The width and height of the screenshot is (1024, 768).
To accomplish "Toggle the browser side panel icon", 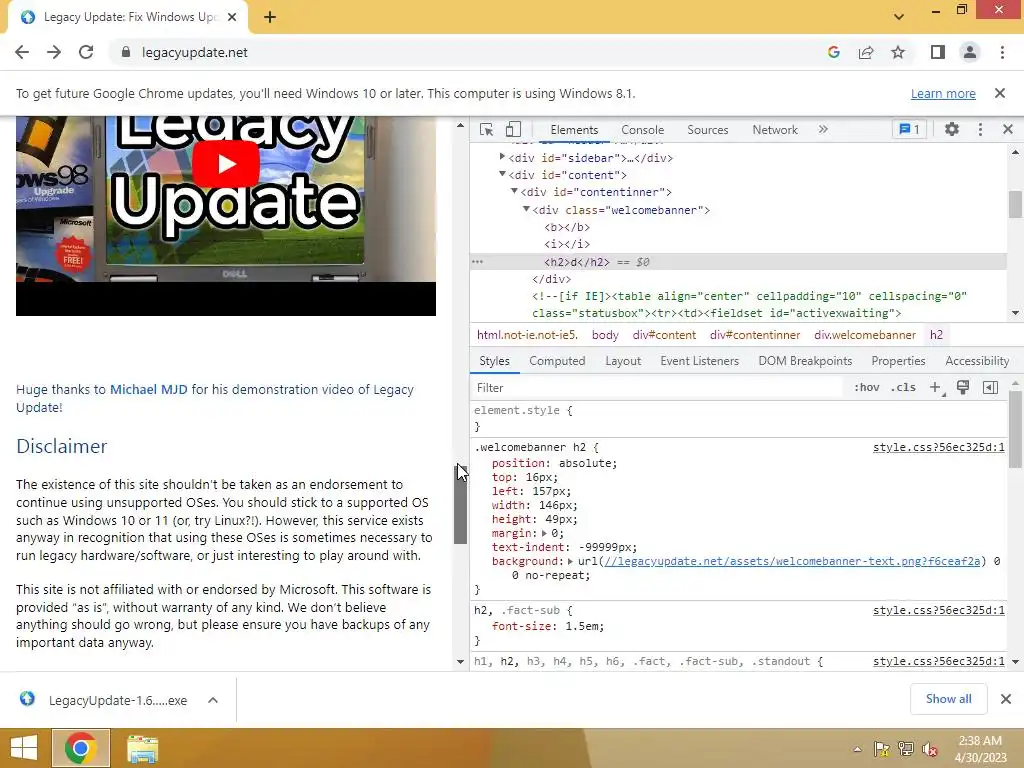I will (937, 52).
